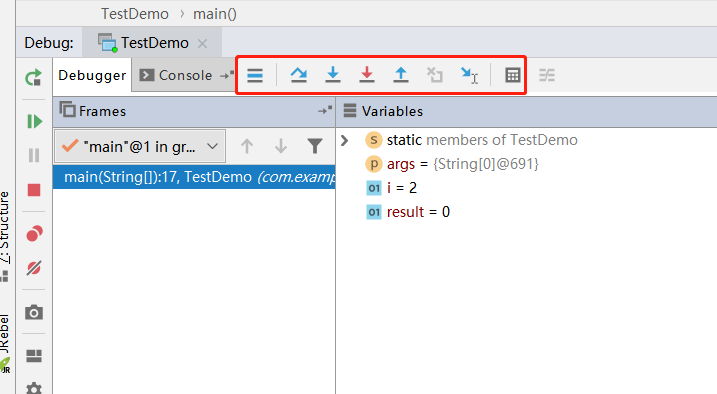Switch to the Console tab
The width and height of the screenshot is (717, 394).
point(176,75)
